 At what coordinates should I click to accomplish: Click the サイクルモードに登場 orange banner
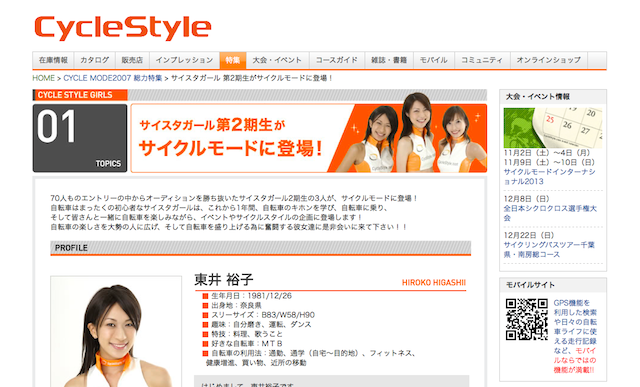309,138
